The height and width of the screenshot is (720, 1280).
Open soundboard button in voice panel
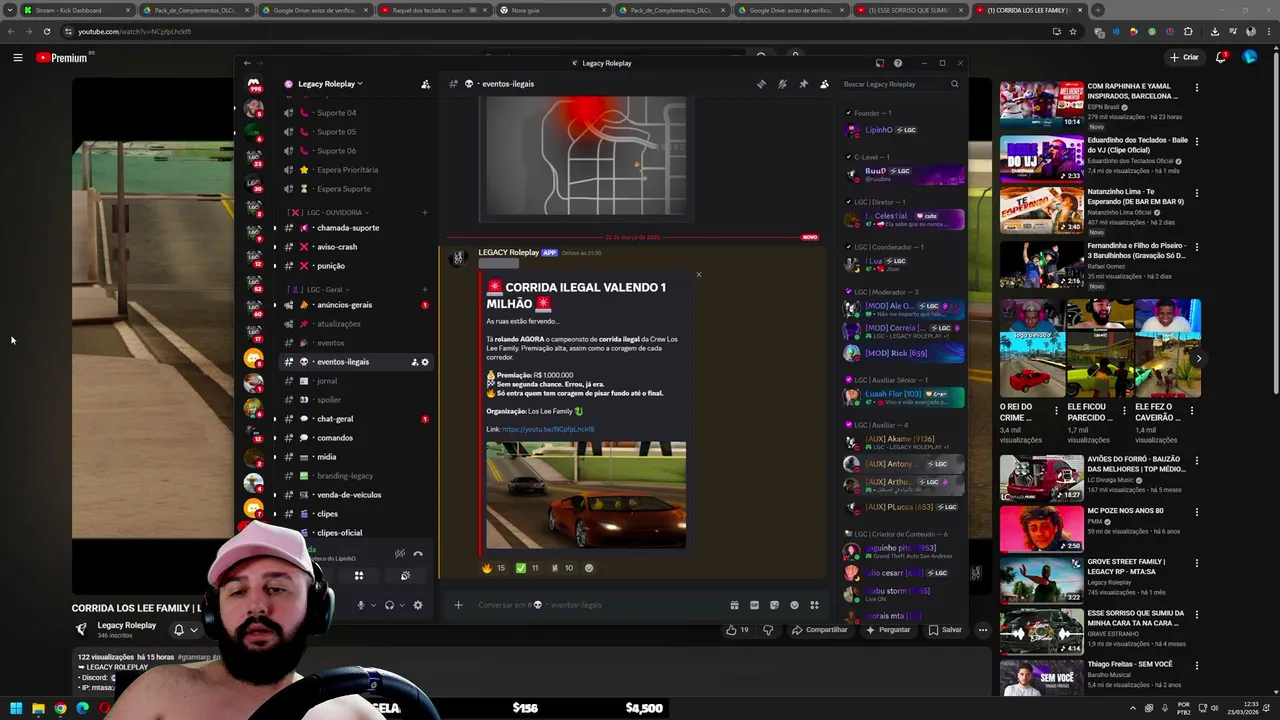tap(405, 576)
